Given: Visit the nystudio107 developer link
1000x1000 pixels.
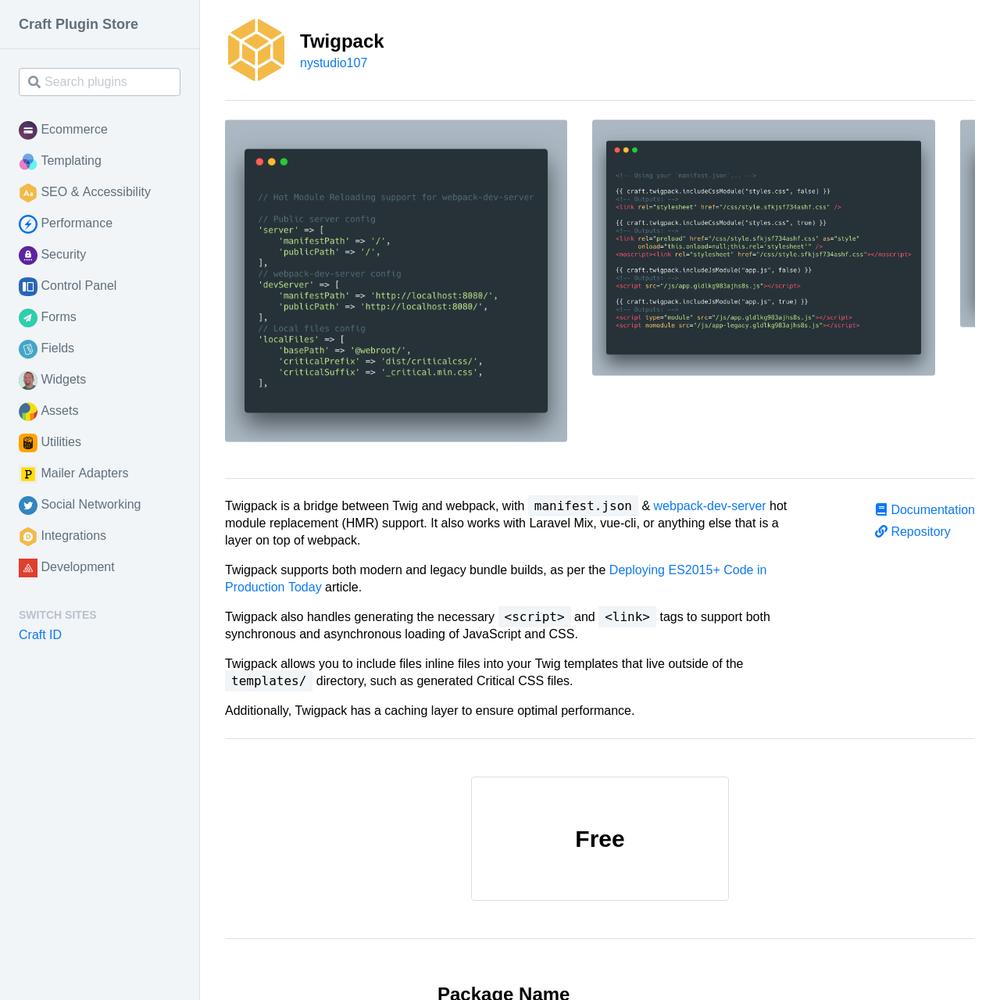Looking at the screenshot, I should pyautogui.click(x=334, y=63).
